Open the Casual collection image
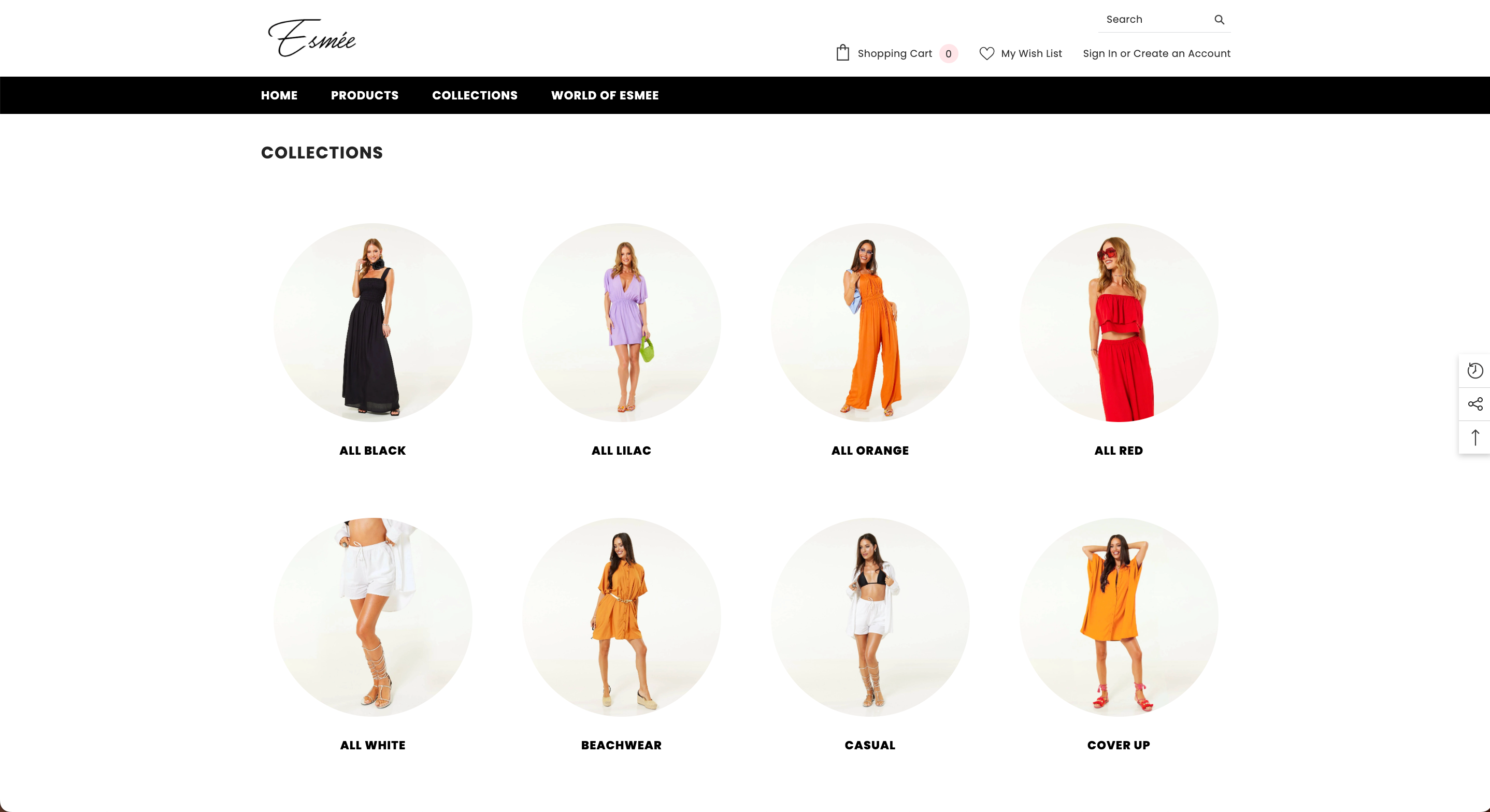Viewport: 1490px width, 812px height. click(870, 617)
